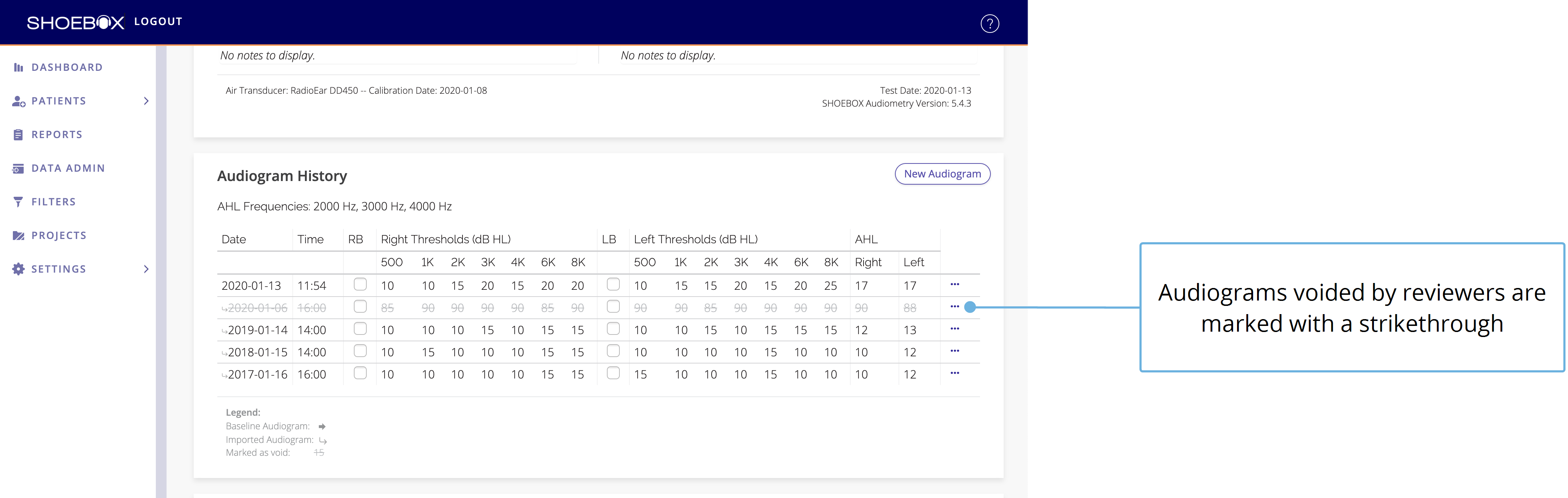This screenshot has height=498, width=1568.
Task: Click the Left Thresholds (dB HL) header
Action: [696, 240]
